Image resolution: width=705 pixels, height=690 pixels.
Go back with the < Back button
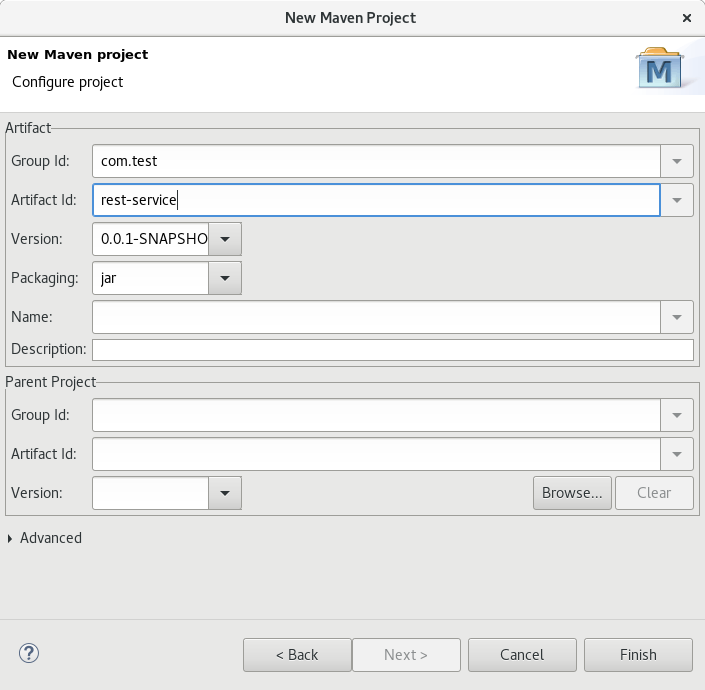(297, 655)
